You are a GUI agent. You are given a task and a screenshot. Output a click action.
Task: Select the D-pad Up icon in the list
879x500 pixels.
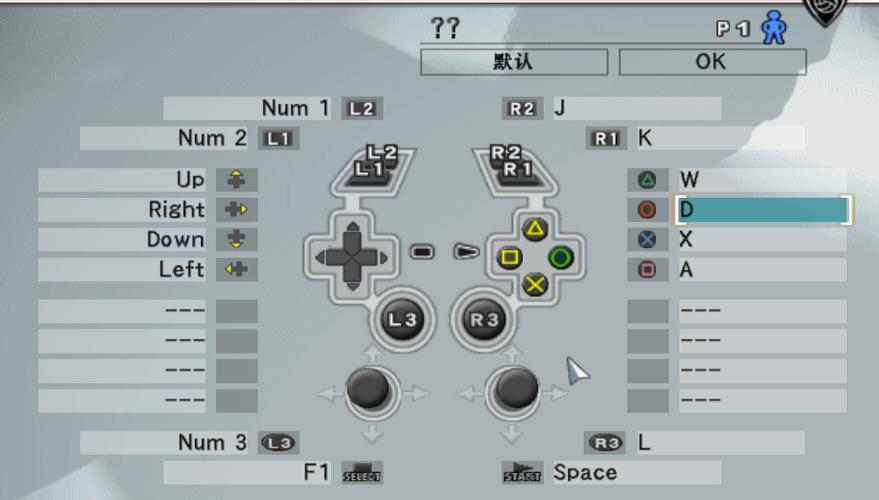[x=237, y=180]
